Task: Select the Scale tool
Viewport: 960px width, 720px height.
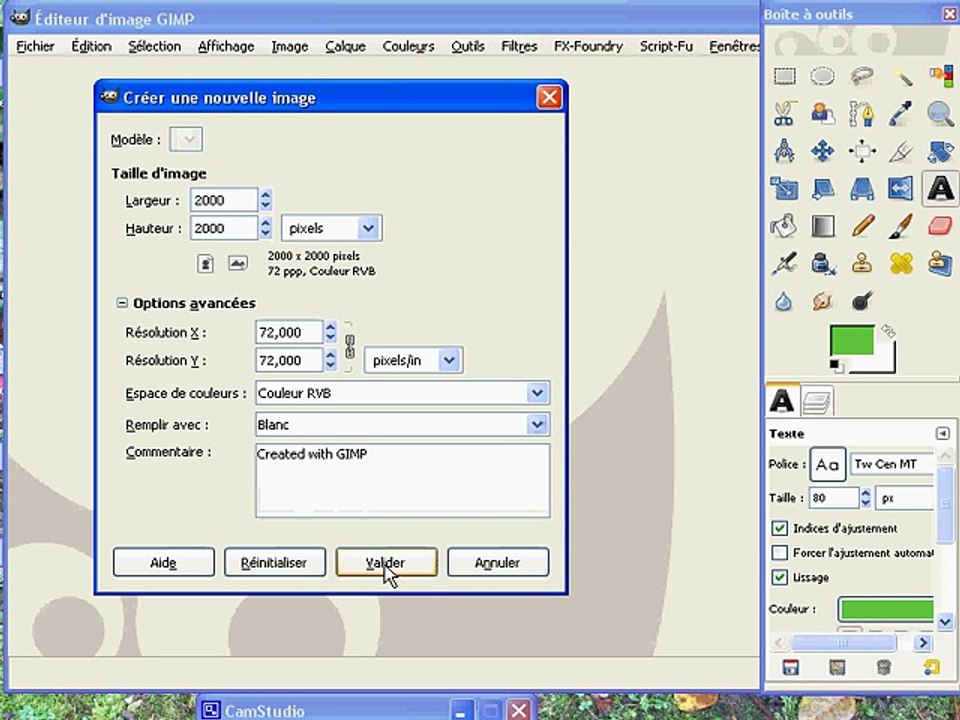Action: pyautogui.click(x=784, y=189)
